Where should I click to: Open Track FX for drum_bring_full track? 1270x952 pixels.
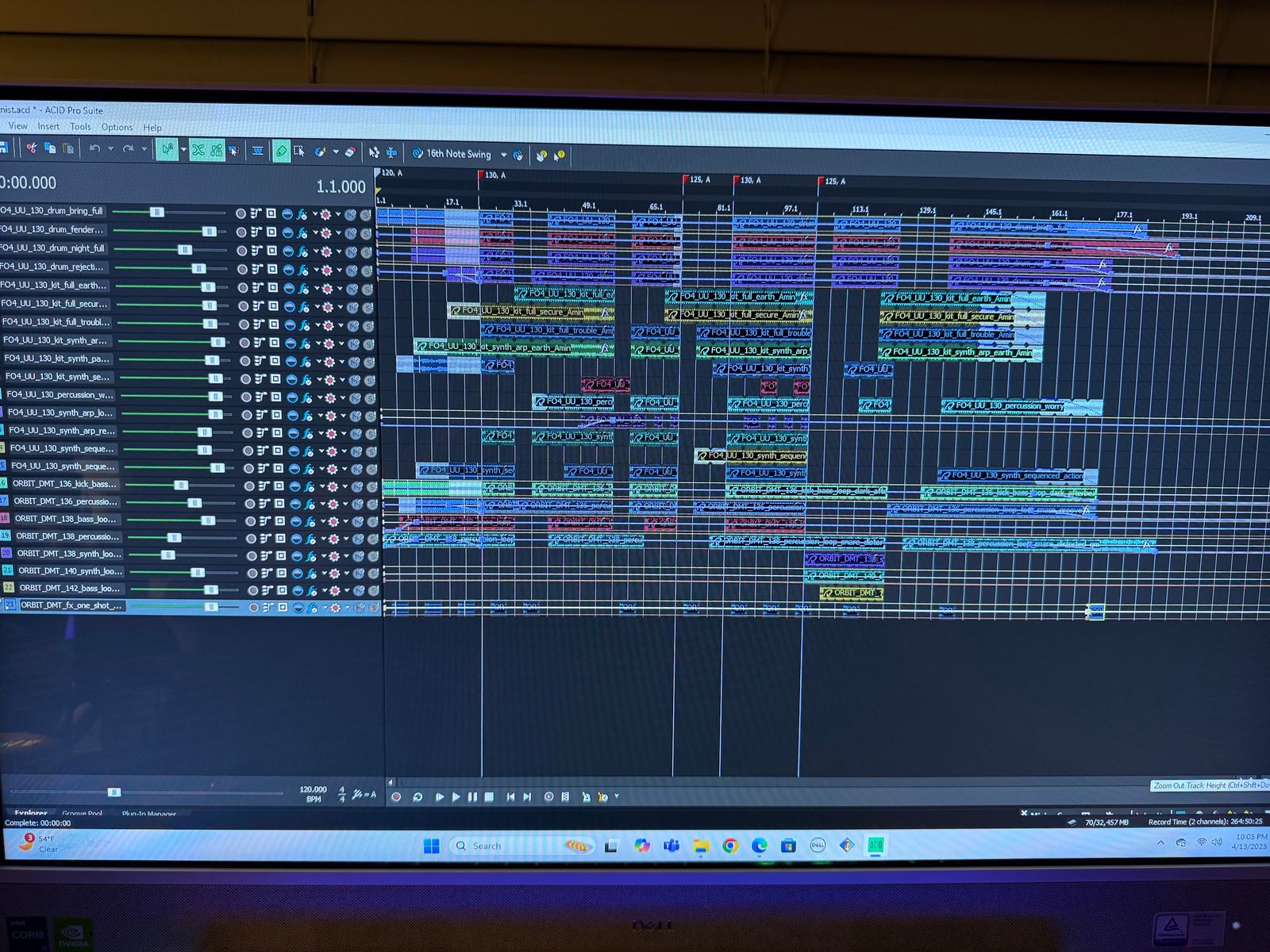302,214
